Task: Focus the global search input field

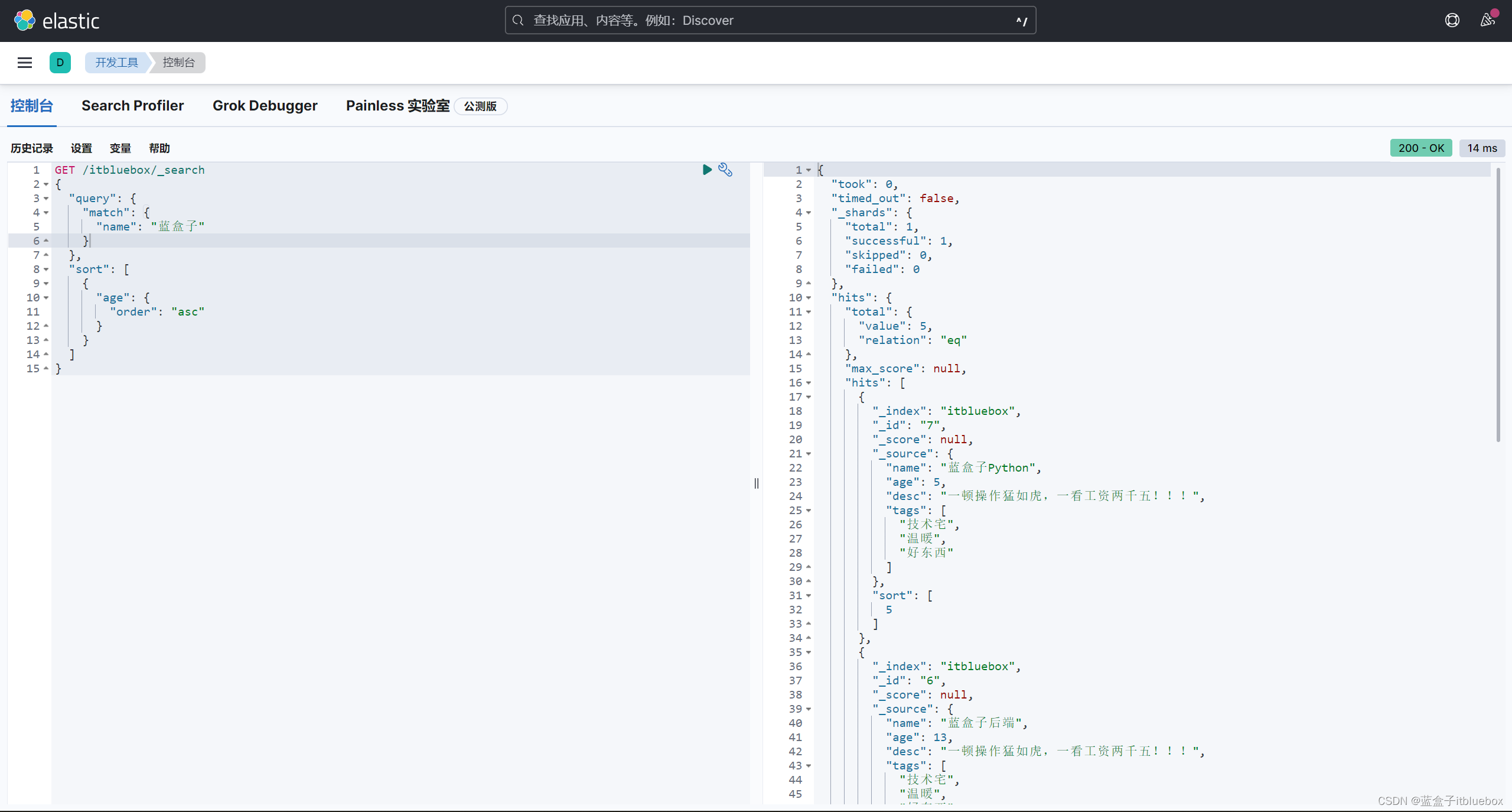Action: pyautogui.click(x=768, y=21)
